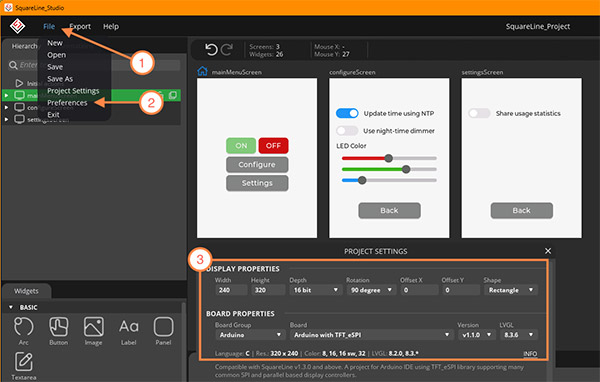Click the Offset X input field
This screenshot has height=382, width=600.
pos(419,290)
